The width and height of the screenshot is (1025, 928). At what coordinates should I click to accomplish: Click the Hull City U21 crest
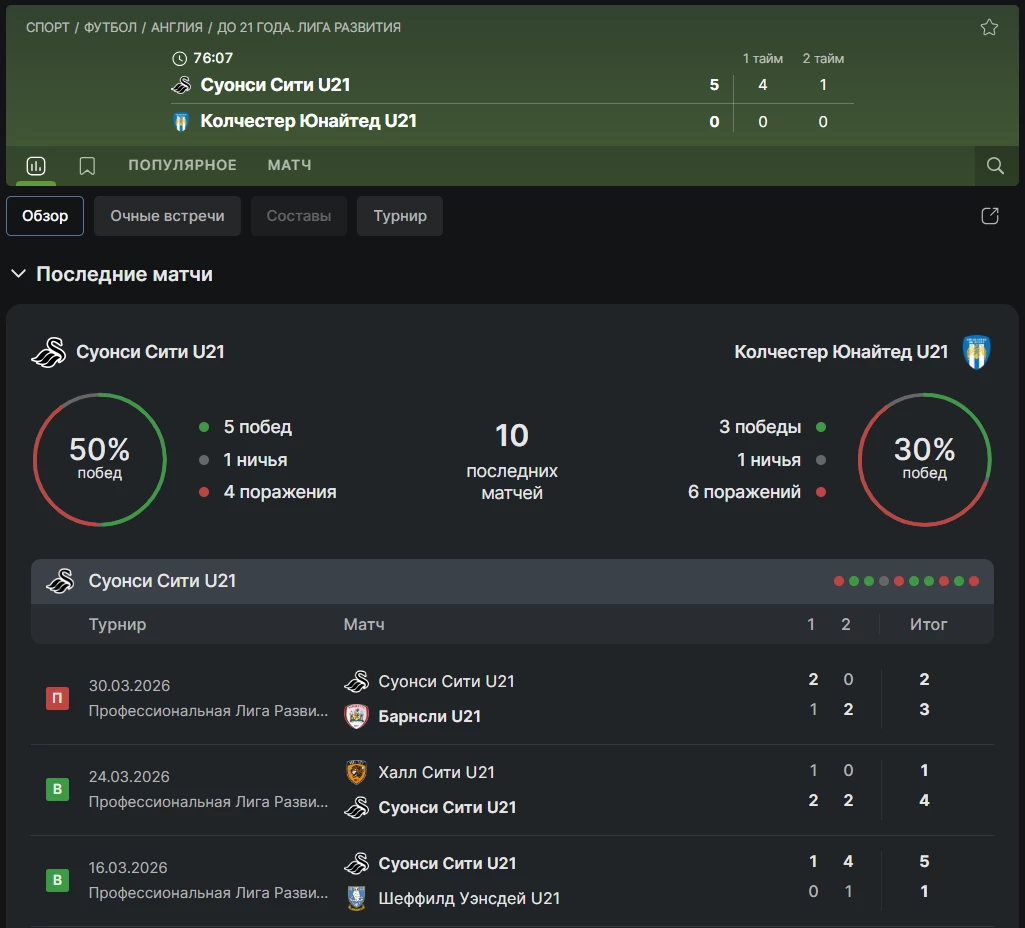click(356, 772)
